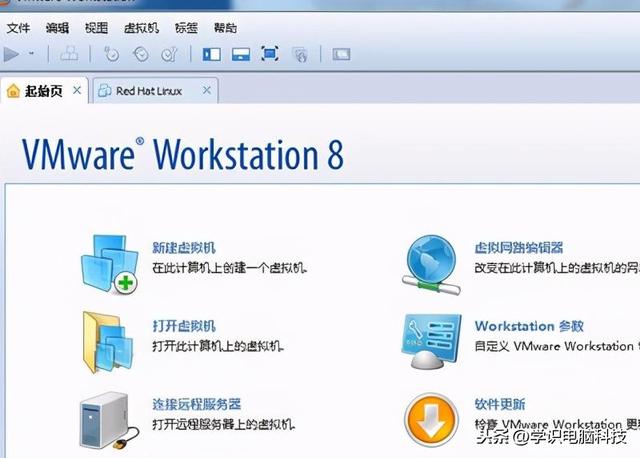Click the text 在此计算机上创建一个虚拟机
The width and height of the screenshot is (640, 458).
(230, 268)
